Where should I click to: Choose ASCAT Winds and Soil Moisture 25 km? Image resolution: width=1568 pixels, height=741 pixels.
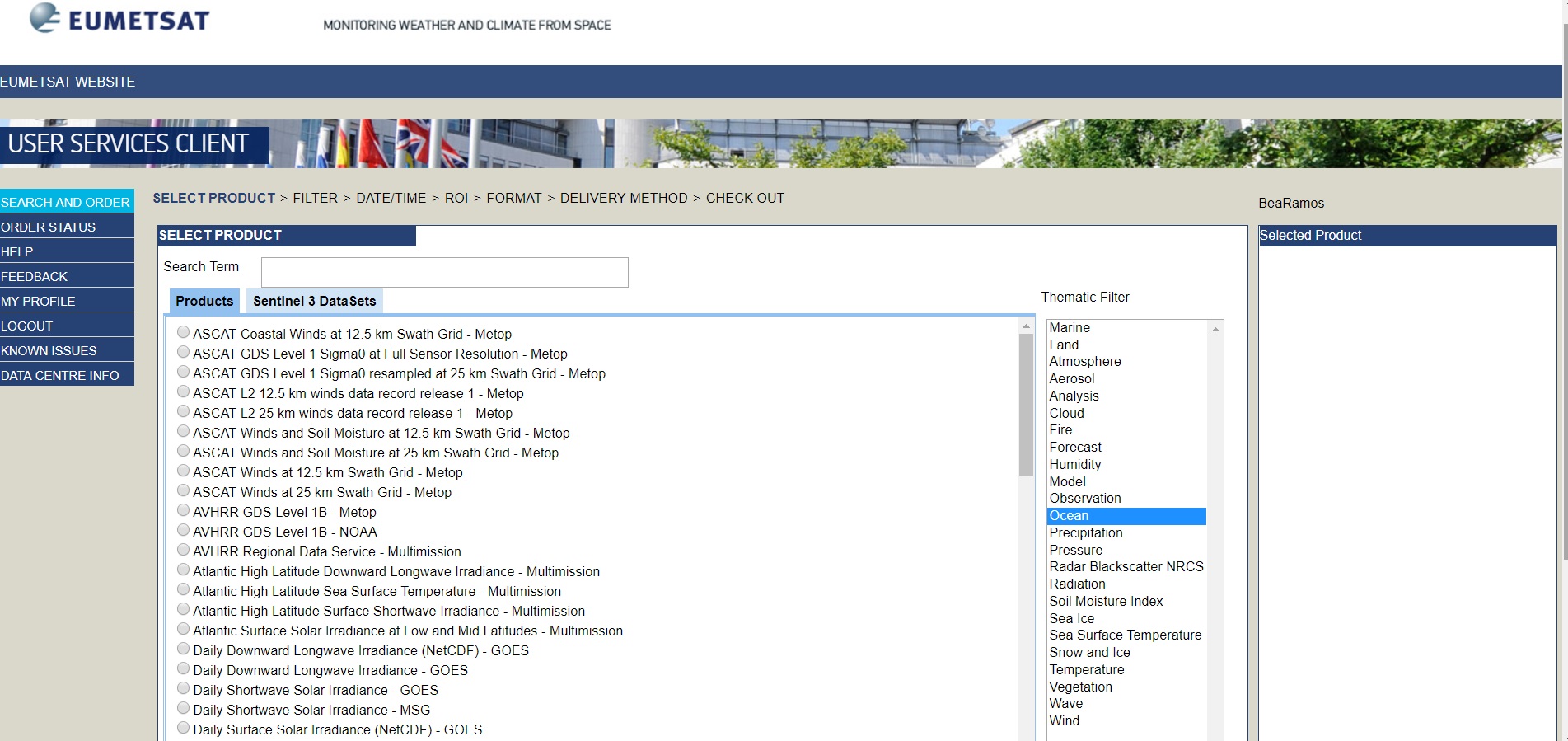tap(183, 452)
